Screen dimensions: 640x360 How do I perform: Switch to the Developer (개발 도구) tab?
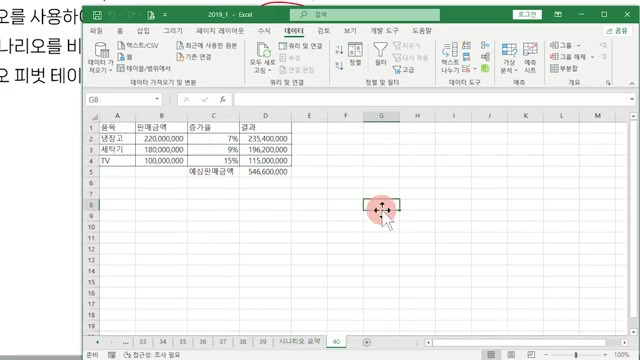(x=384, y=31)
